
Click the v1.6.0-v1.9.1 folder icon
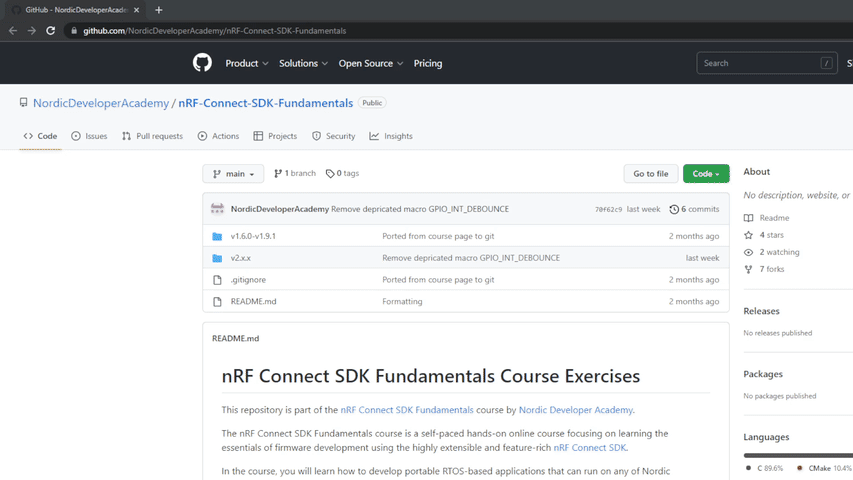tap(217, 236)
